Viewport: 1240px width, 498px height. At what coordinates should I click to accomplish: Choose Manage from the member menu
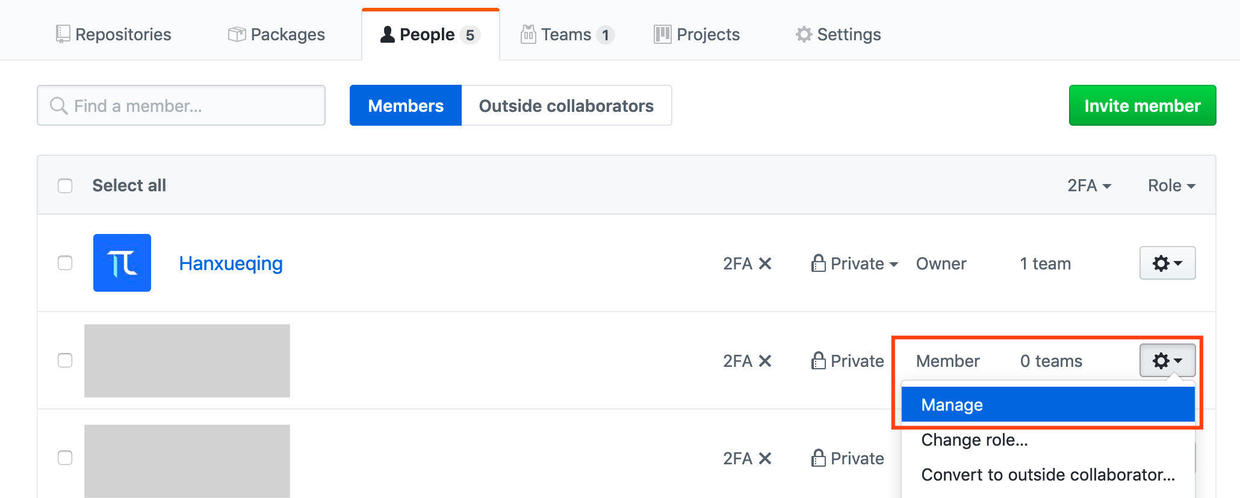point(1047,405)
